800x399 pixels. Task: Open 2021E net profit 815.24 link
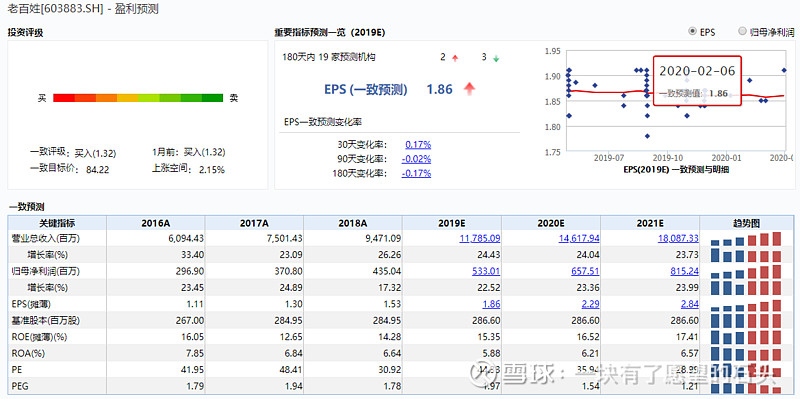(686, 271)
